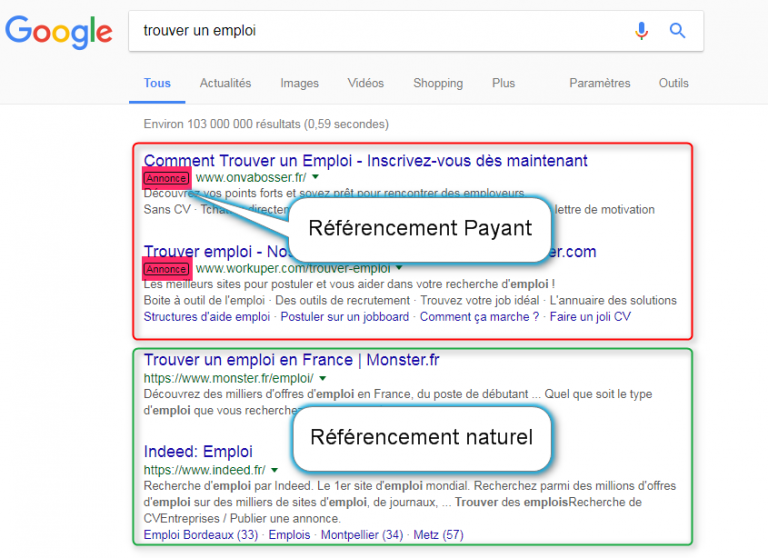The width and height of the screenshot is (768, 558).
Task: Go to the Vidéos tab
Action: pos(365,83)
